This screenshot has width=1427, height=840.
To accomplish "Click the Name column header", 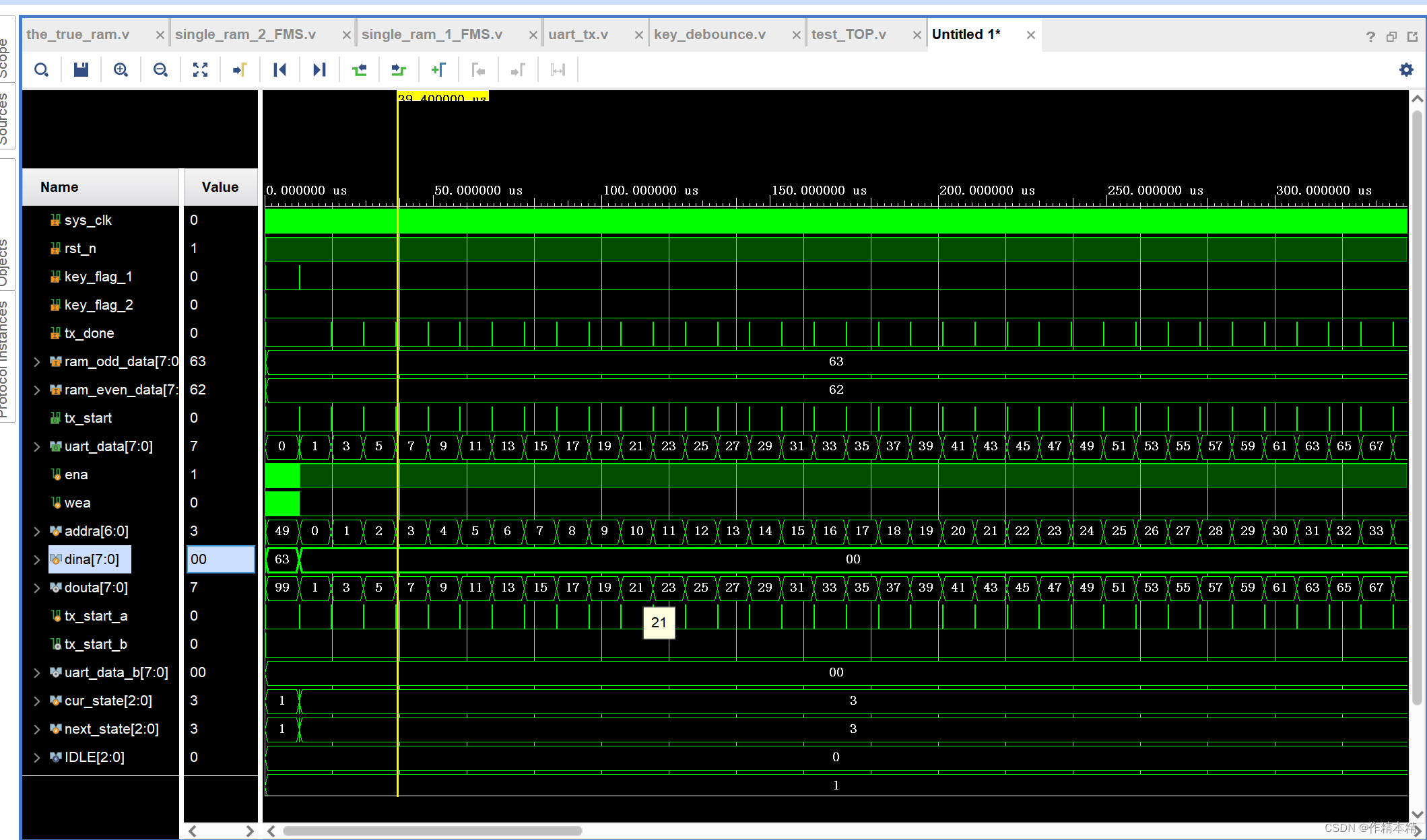I will click(x=101, y=187).
